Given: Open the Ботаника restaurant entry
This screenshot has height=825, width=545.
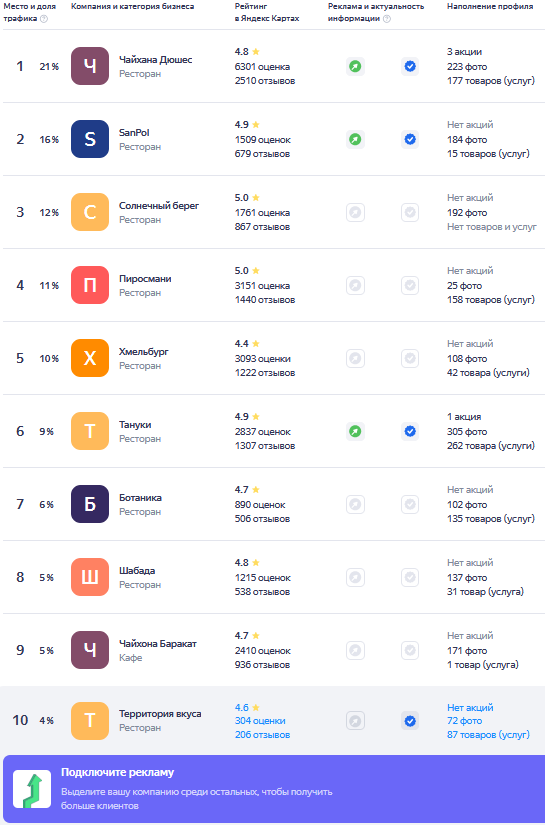Looking at the screenshot, I should point(140,498).
